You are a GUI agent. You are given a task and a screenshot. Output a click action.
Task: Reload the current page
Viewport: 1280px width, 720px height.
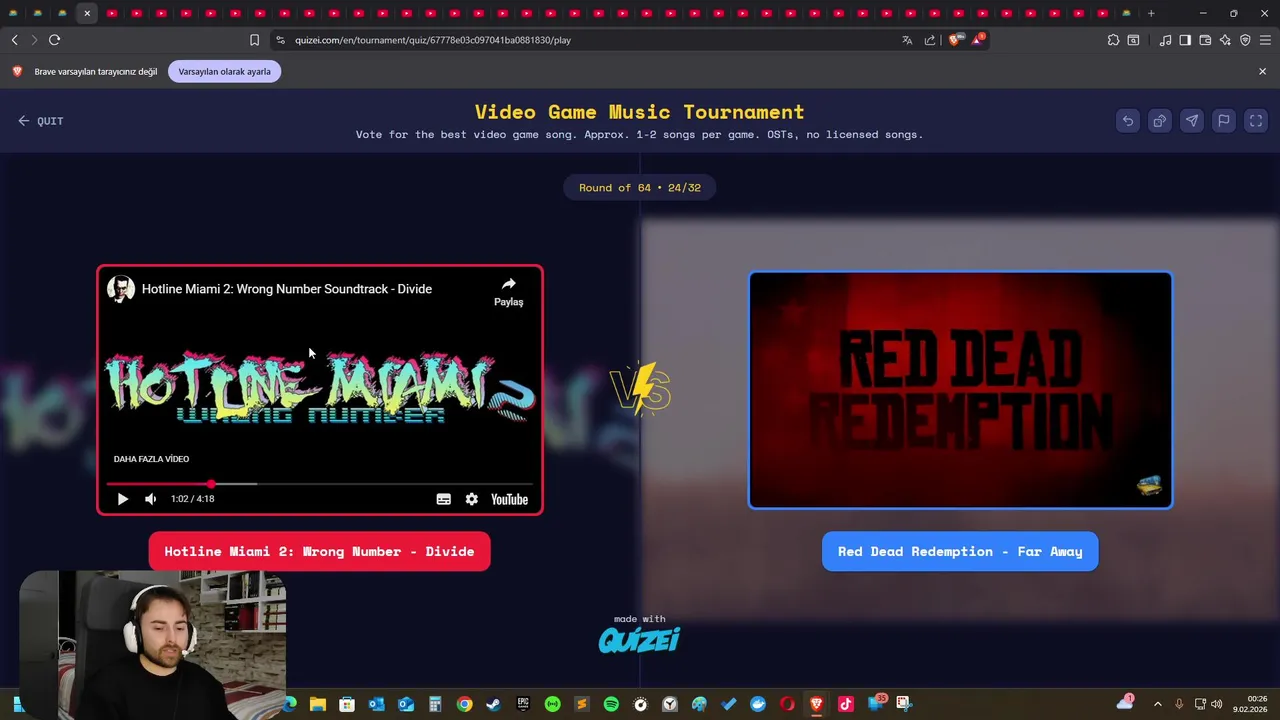click(54, 40)
